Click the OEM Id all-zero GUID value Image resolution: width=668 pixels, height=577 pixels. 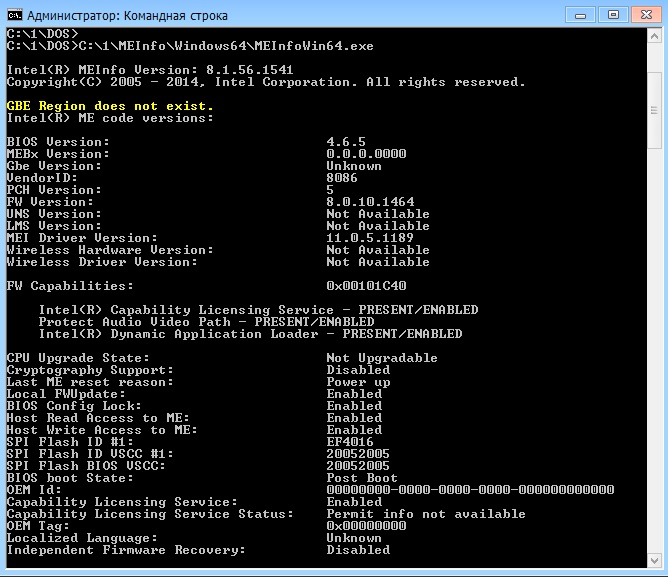(x=470, y=490)
